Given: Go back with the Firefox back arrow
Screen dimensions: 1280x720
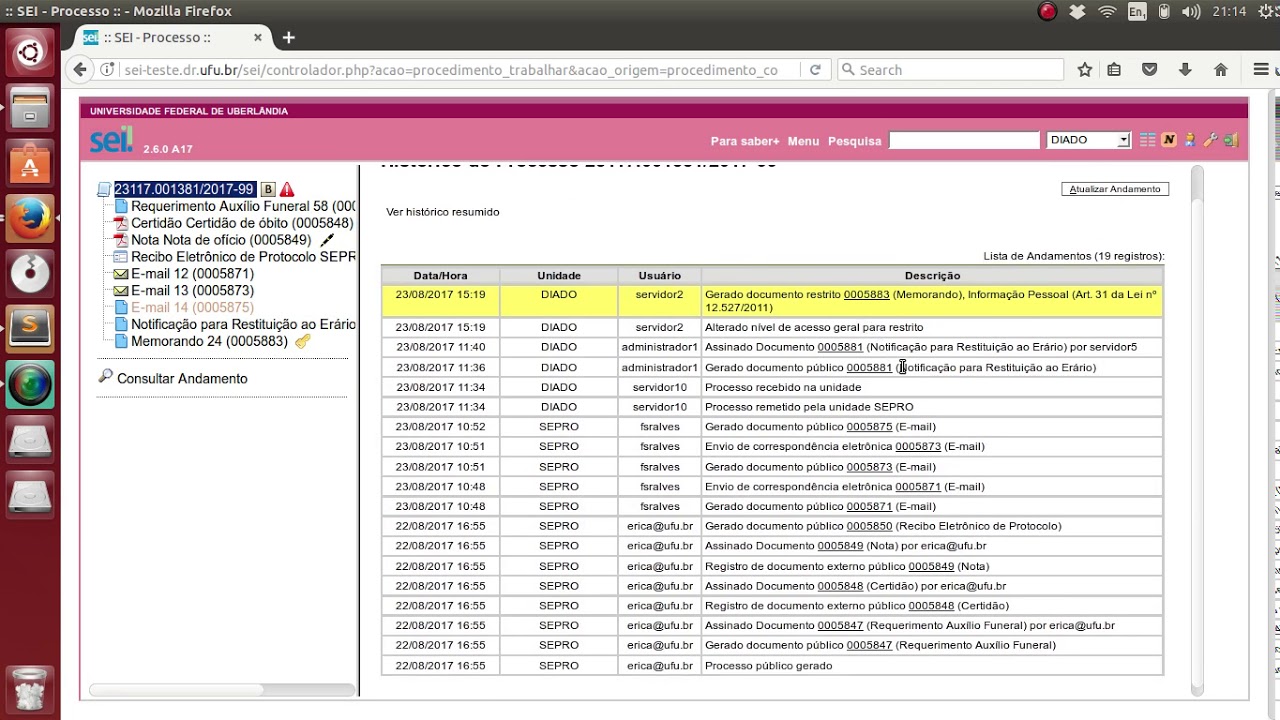Looking at the screenshot, I should [80, 70].
